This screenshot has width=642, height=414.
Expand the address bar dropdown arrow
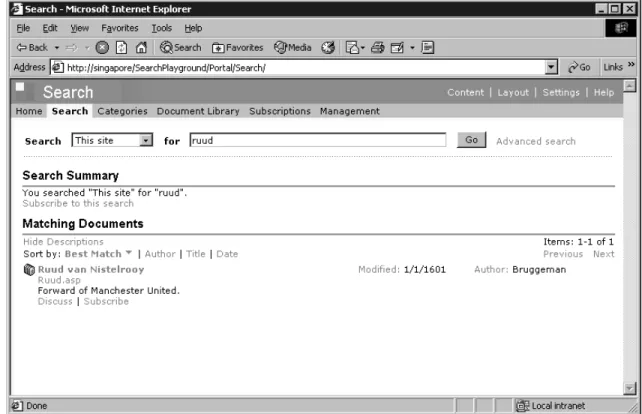click(x=552, y=67)
